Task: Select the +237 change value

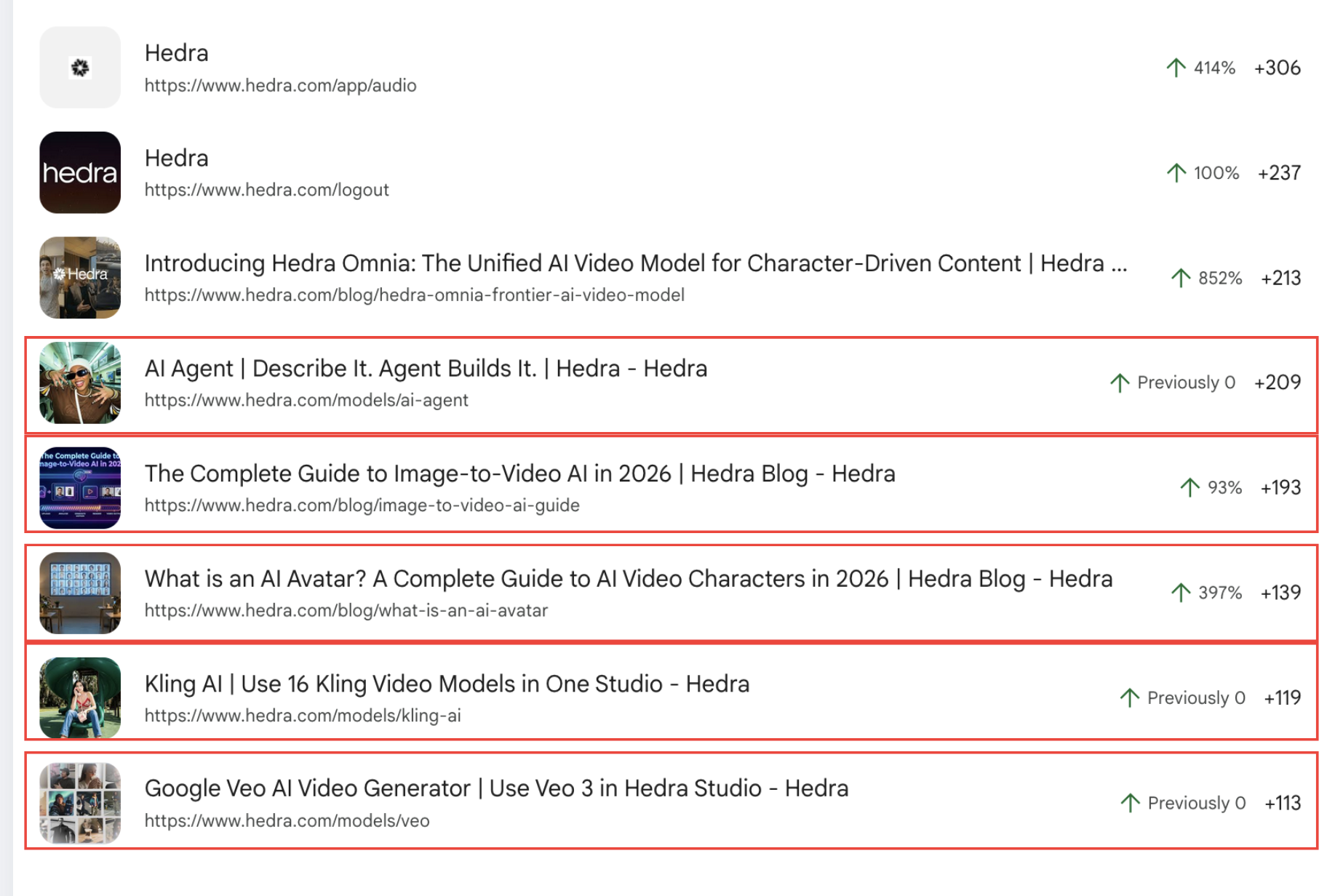Action: 1280,173
